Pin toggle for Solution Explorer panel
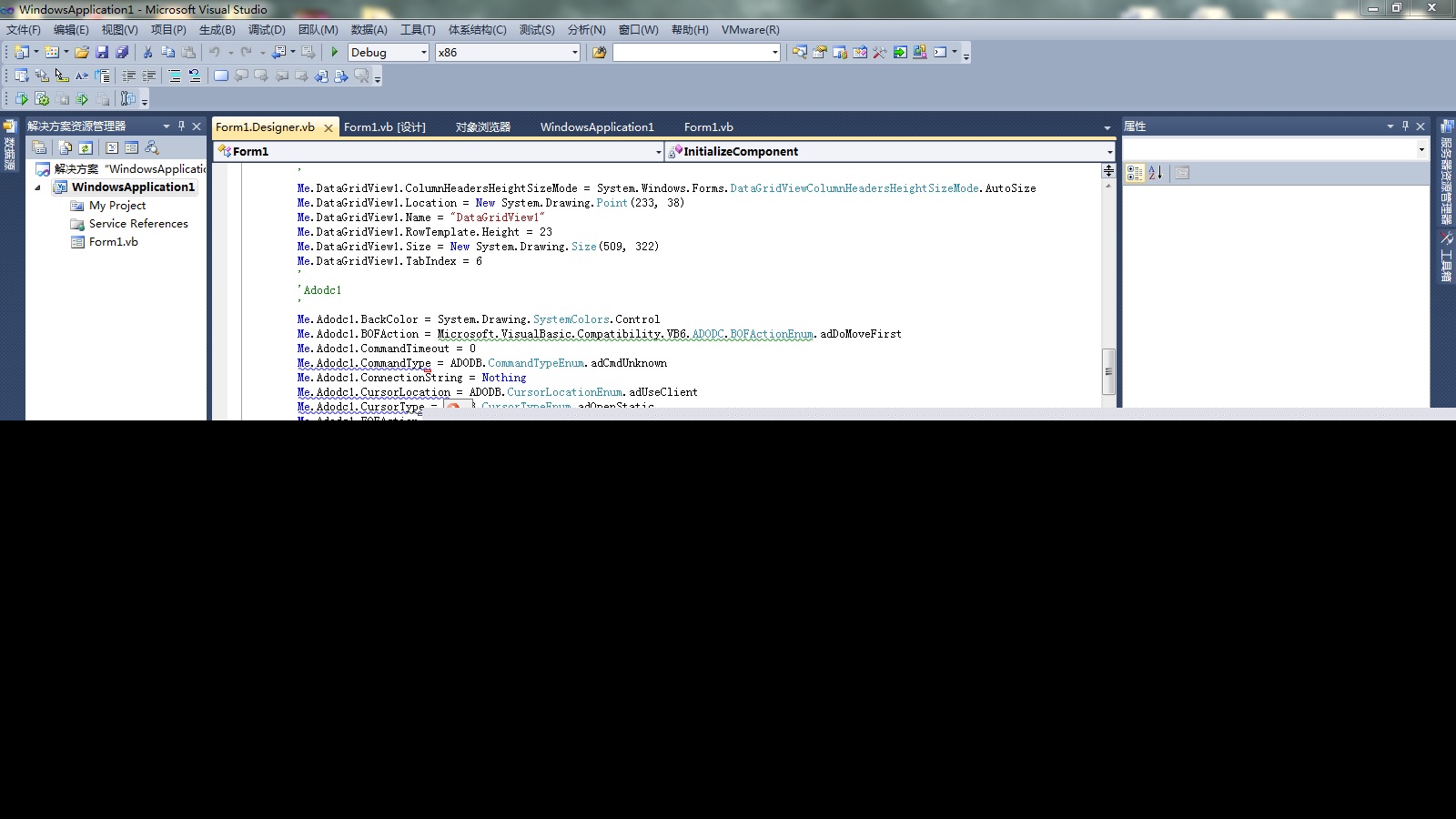This screenshot has width=1456, height=819. [181, 126]
